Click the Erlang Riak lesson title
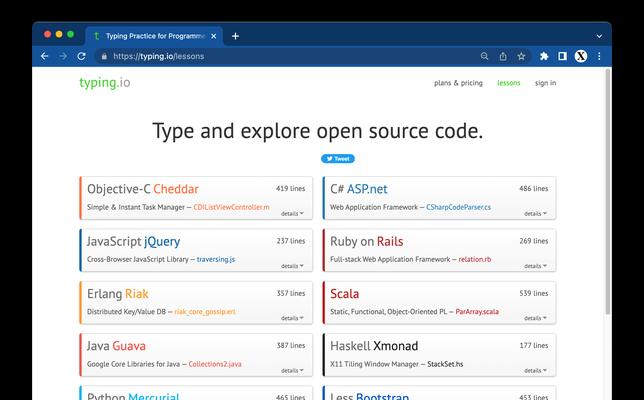 [117, 294]
